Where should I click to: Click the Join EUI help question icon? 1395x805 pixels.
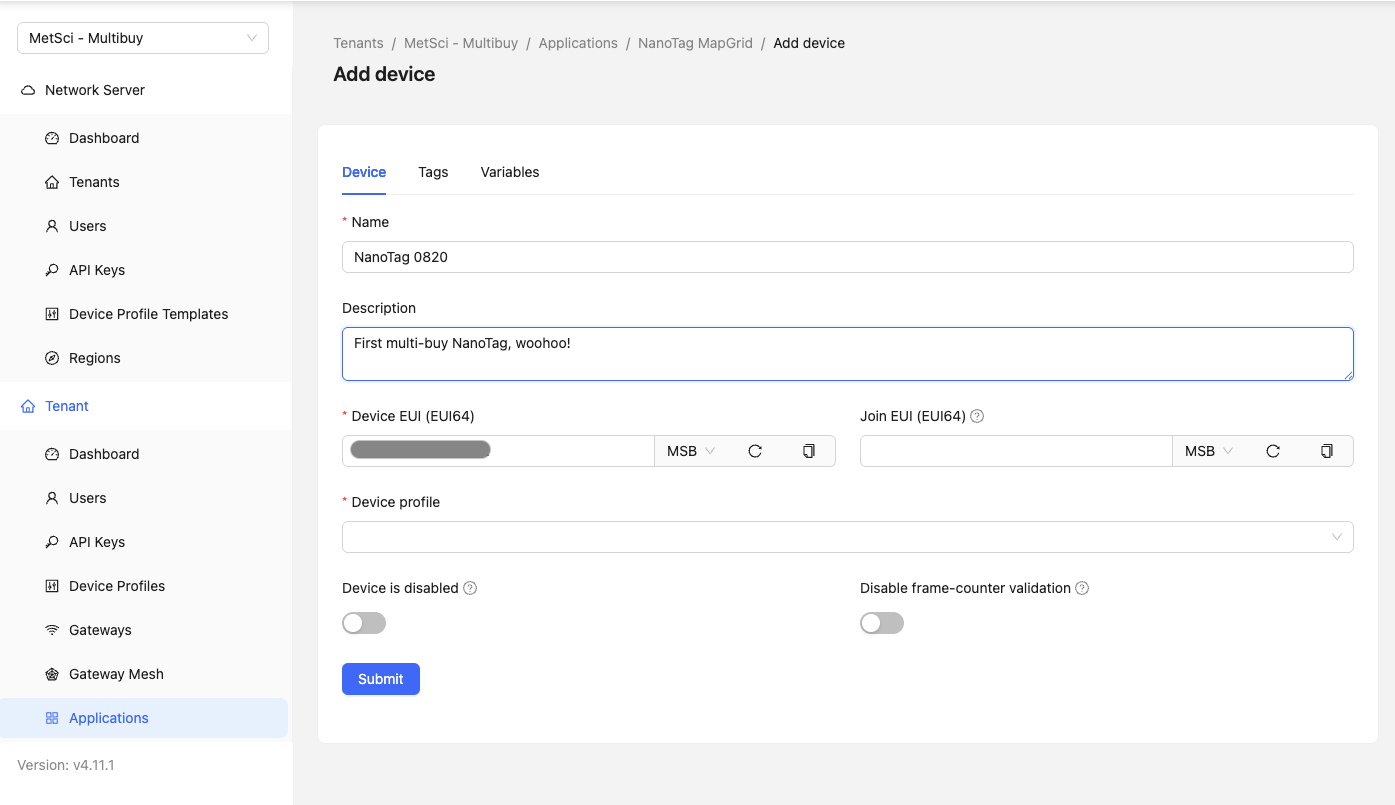point(977,416)
